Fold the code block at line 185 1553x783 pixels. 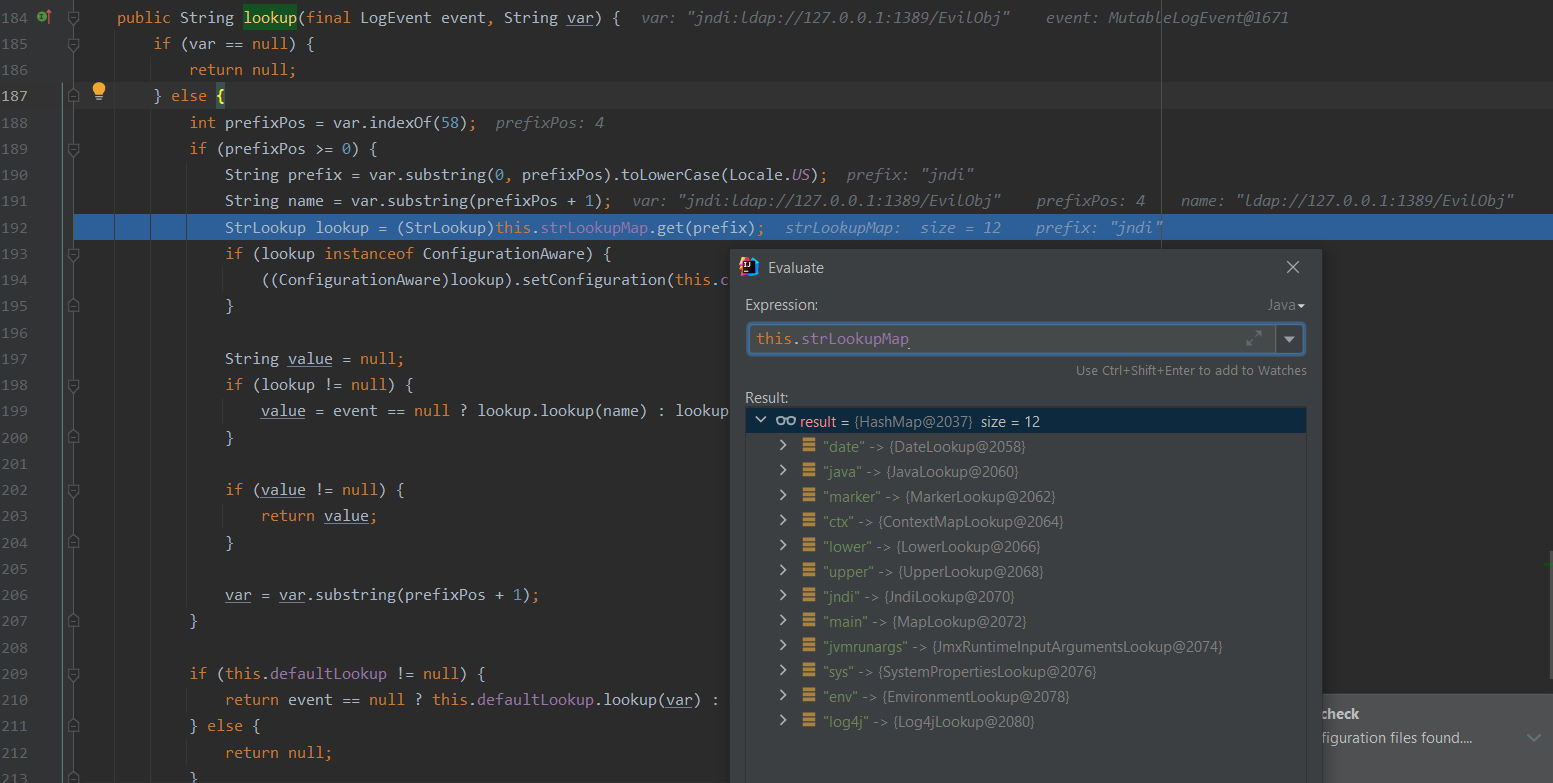pos(73,44)
